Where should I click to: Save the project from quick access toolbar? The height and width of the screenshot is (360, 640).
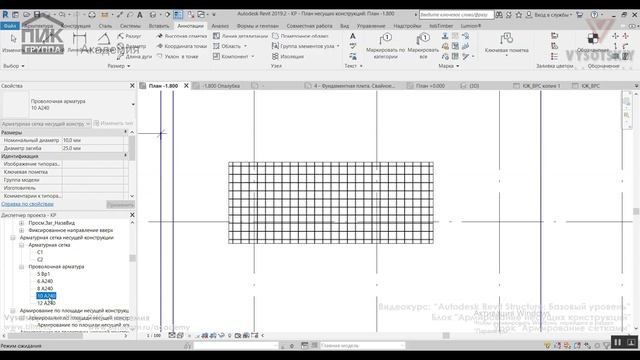pos(37,15)
